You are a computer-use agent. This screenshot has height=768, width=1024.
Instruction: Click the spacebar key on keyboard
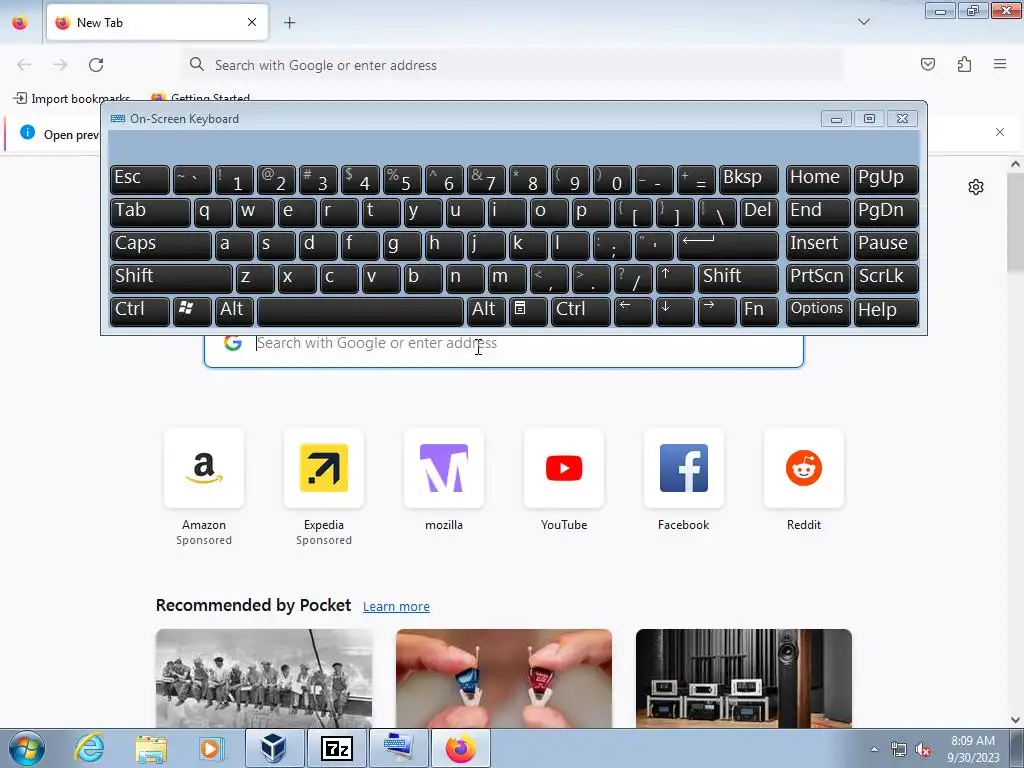coord(360,311)
